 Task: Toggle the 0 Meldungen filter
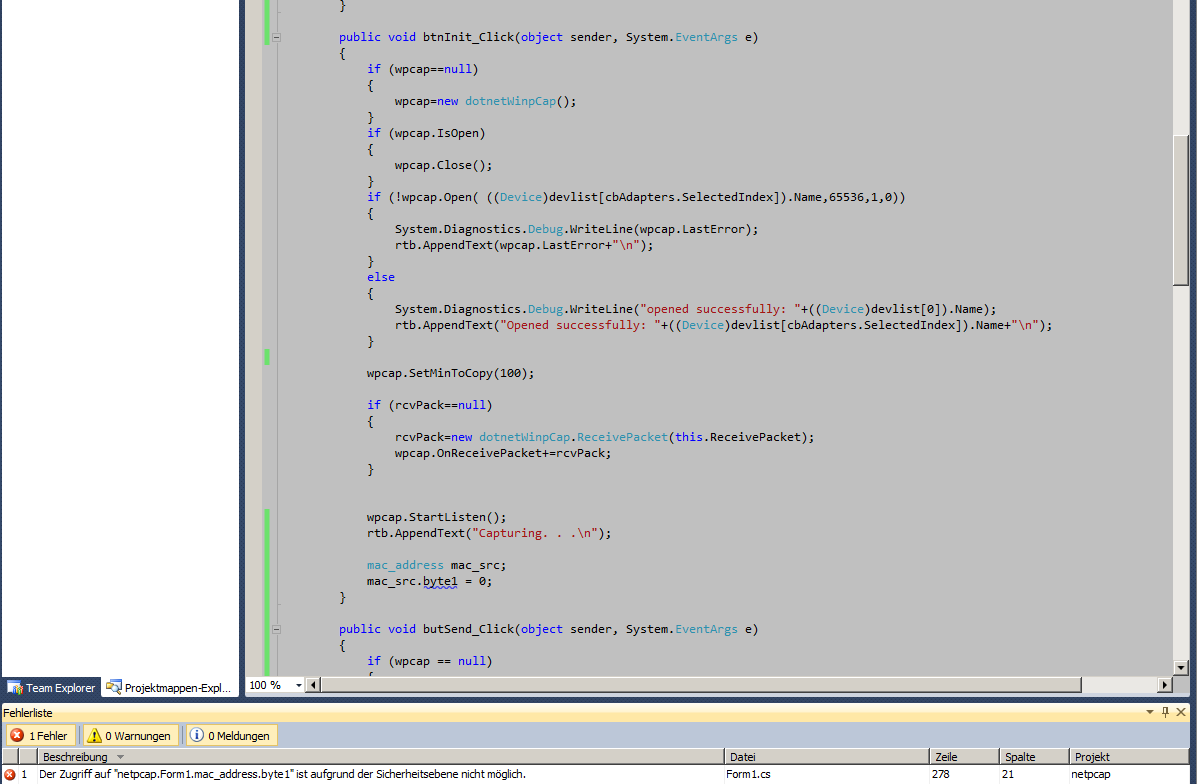click(231, 736)
